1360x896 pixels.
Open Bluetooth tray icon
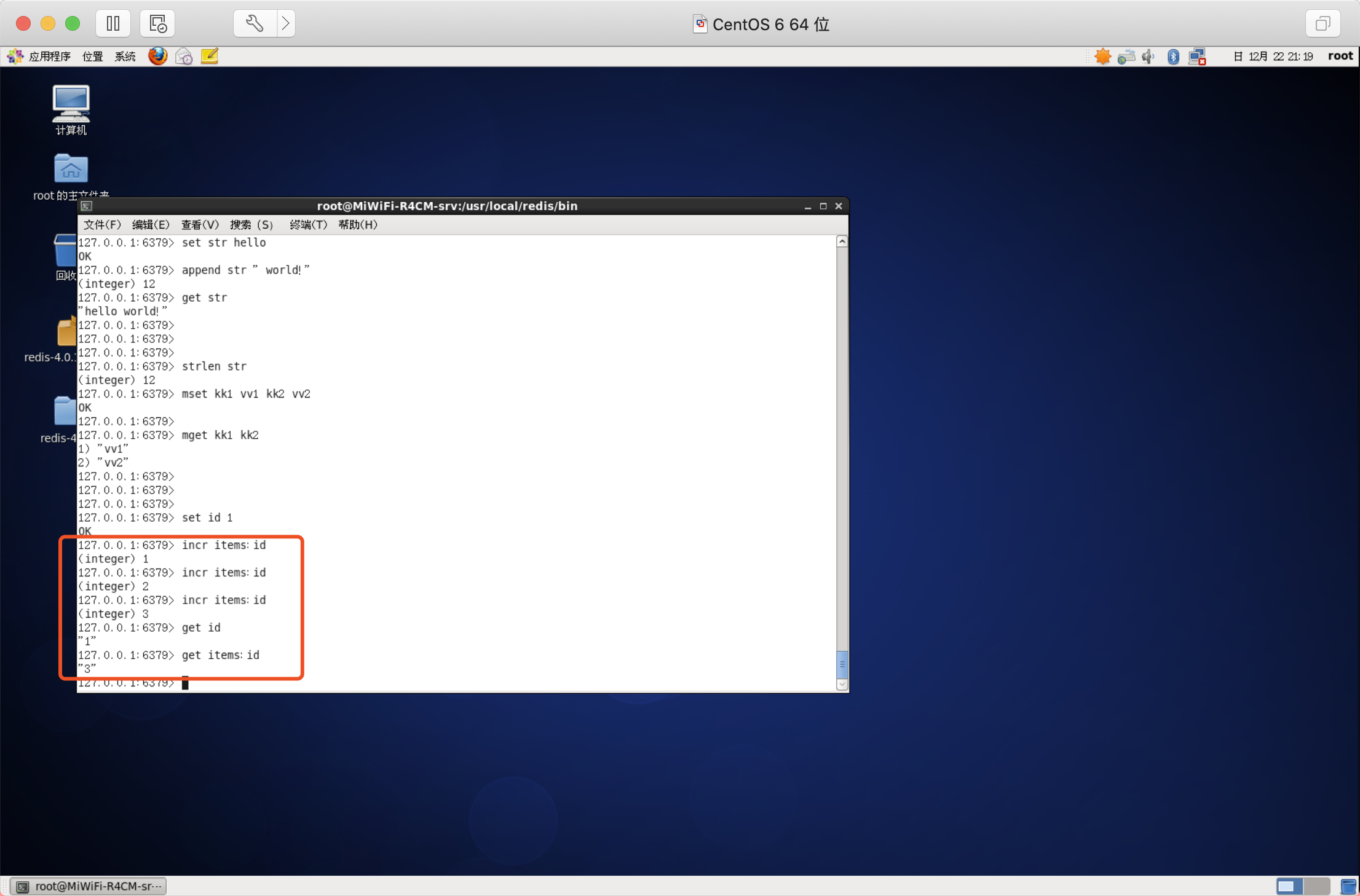point(1173,57)
